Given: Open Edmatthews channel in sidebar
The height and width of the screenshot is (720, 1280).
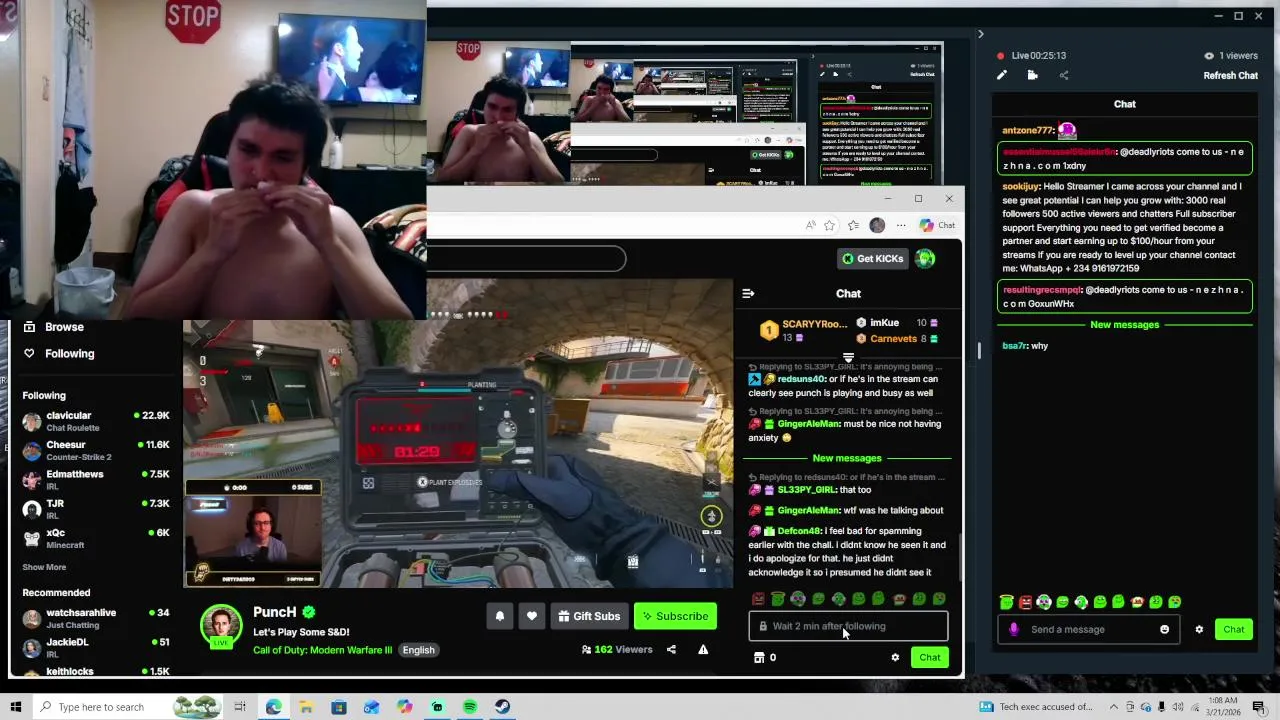Looking at the screenshot, I should click(96, 480).
